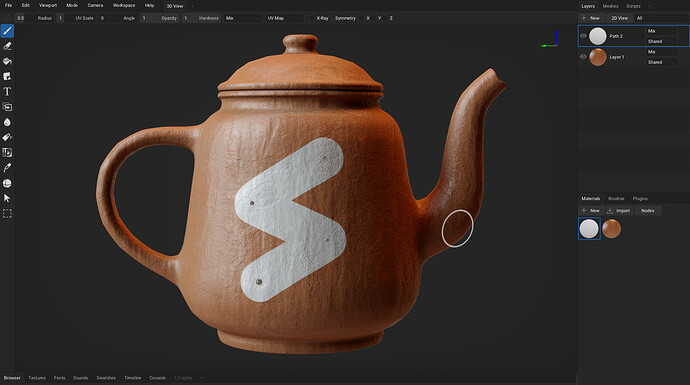Select the arrow cursor tool

(x=7, y=198)
